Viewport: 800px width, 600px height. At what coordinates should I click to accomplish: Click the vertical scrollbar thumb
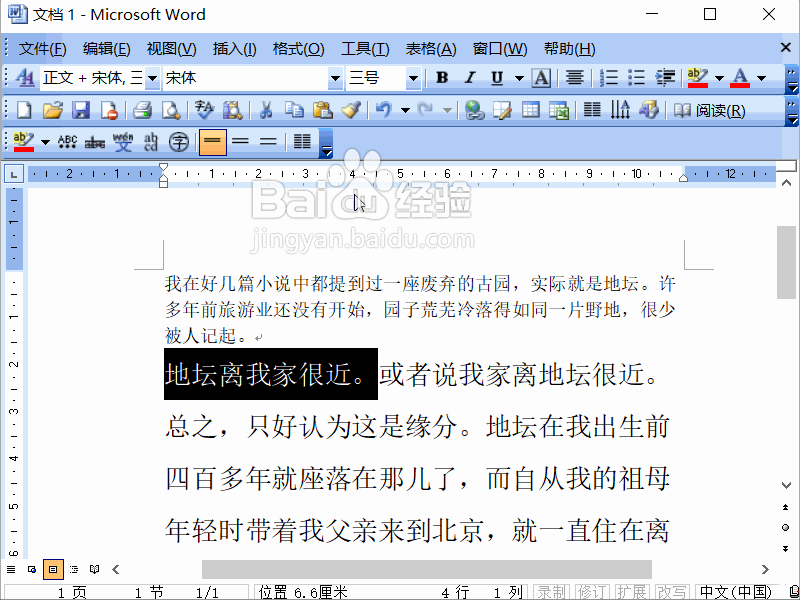[786, 263]
